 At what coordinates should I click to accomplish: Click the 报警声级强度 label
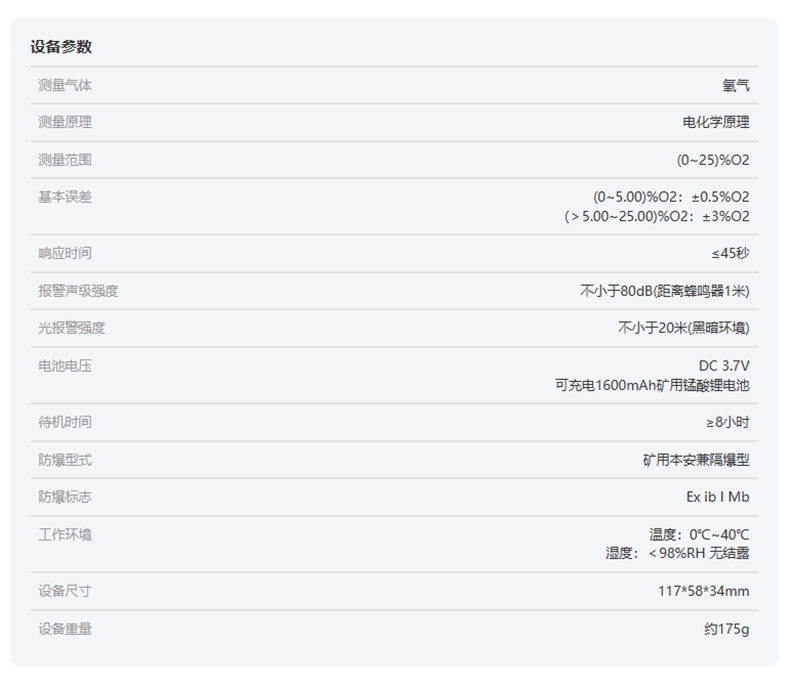coord(78,291)
